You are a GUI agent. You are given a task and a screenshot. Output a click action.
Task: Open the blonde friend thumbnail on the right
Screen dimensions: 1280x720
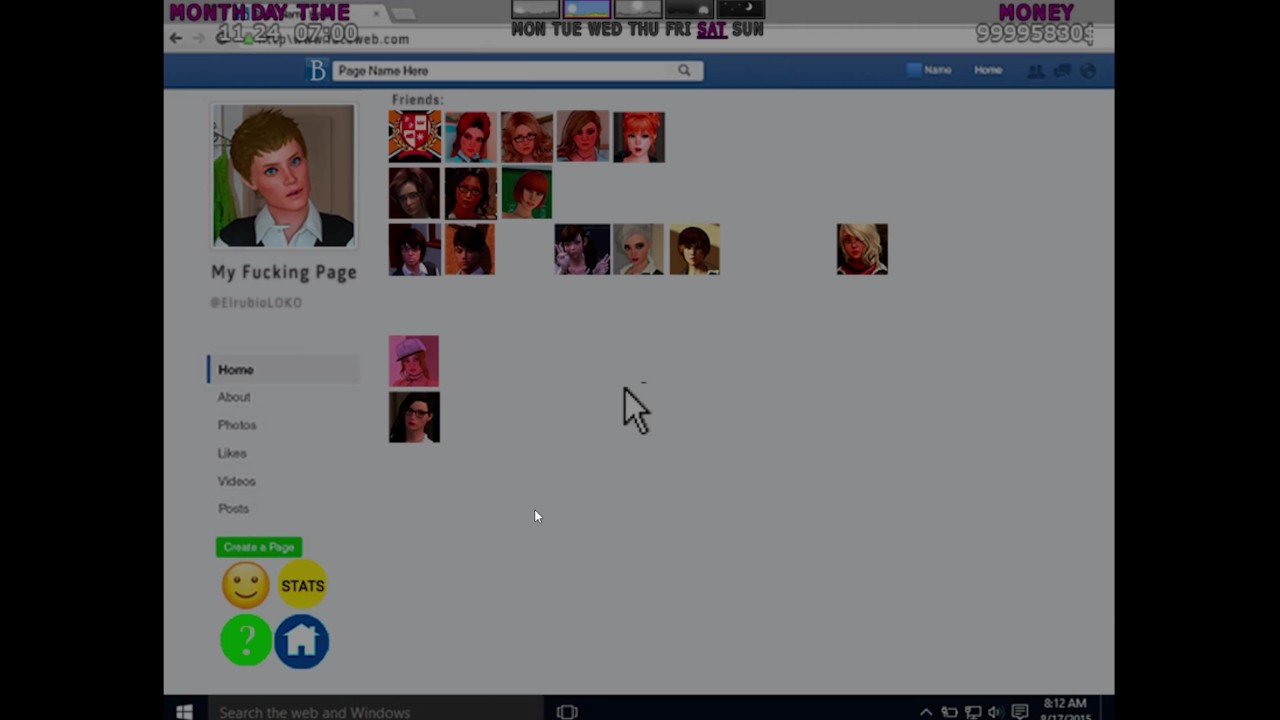[x=862, y=249]
